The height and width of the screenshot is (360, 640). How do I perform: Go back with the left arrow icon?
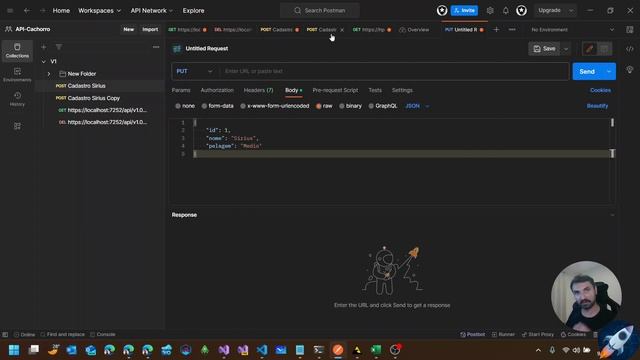(x=27, y=11)
